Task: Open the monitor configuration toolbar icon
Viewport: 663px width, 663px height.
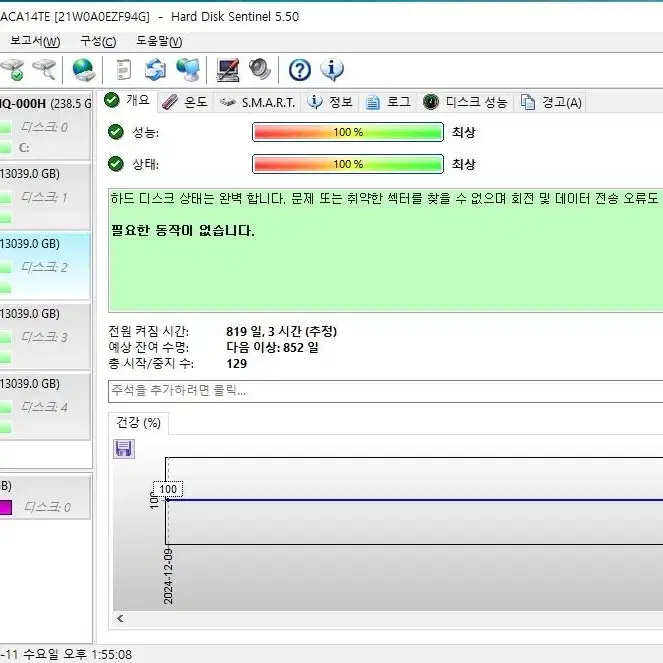Action: point(228,70)
